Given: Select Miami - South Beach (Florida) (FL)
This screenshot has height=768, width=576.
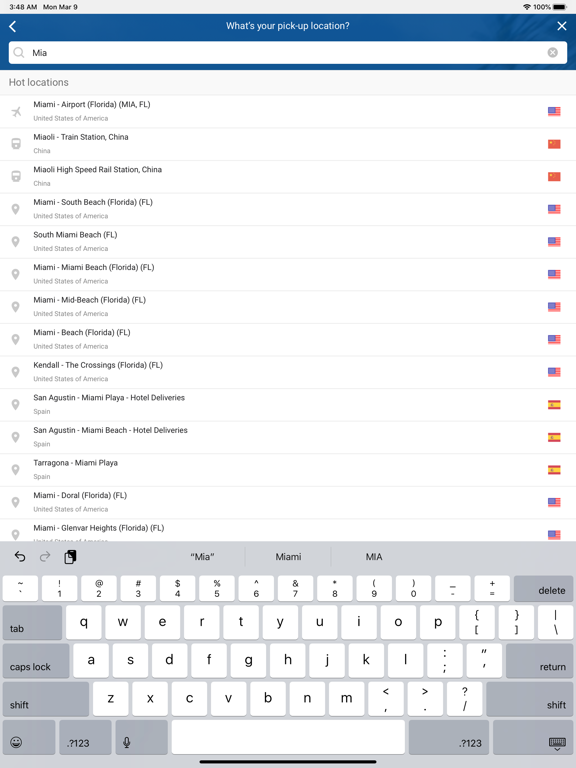Looking at the screenshot, I should (288, 209).
